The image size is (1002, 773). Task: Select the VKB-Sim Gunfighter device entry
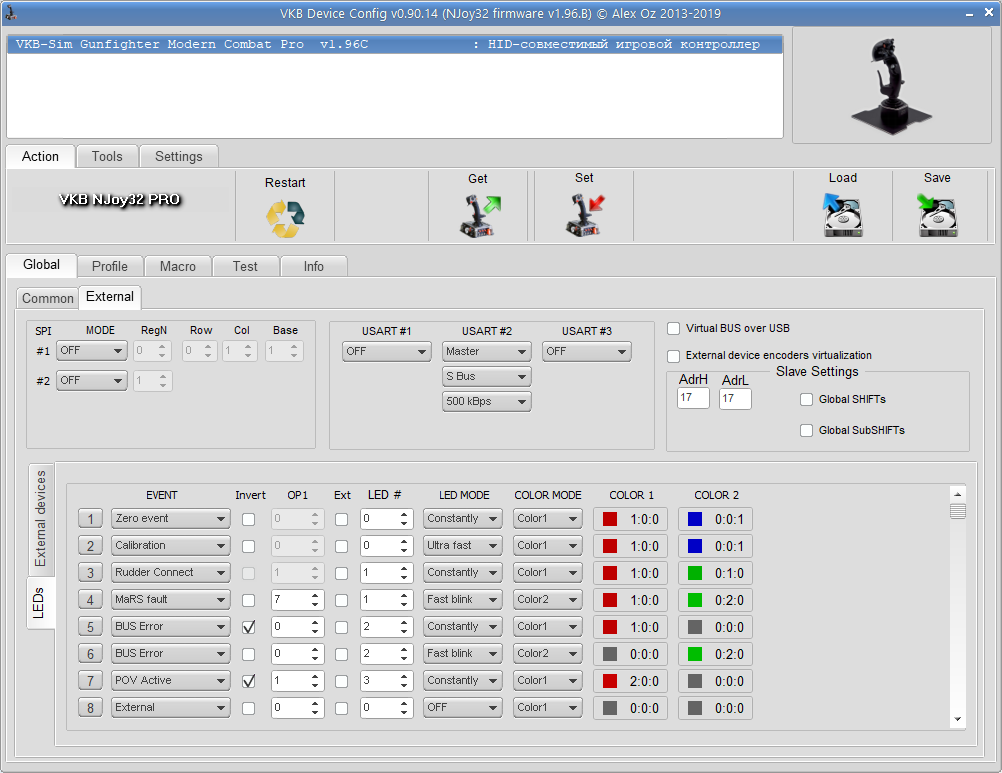click(x=395, y=44)
